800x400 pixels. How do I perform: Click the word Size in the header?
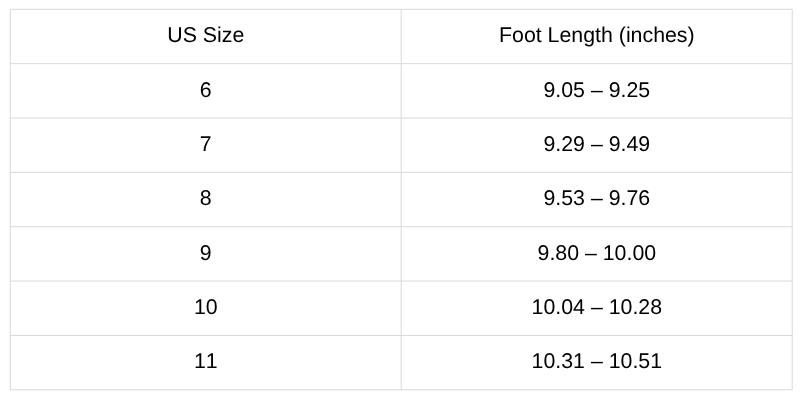(x=223, y=35)
